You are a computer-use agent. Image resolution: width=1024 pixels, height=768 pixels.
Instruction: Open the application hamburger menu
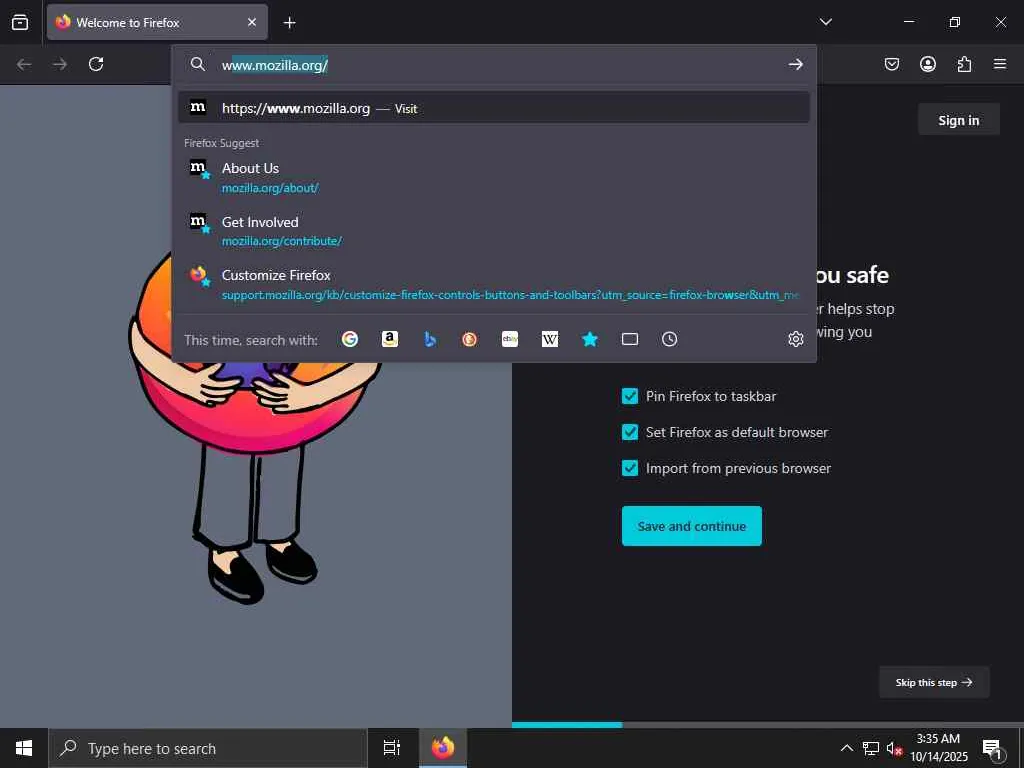point(1000,64)
